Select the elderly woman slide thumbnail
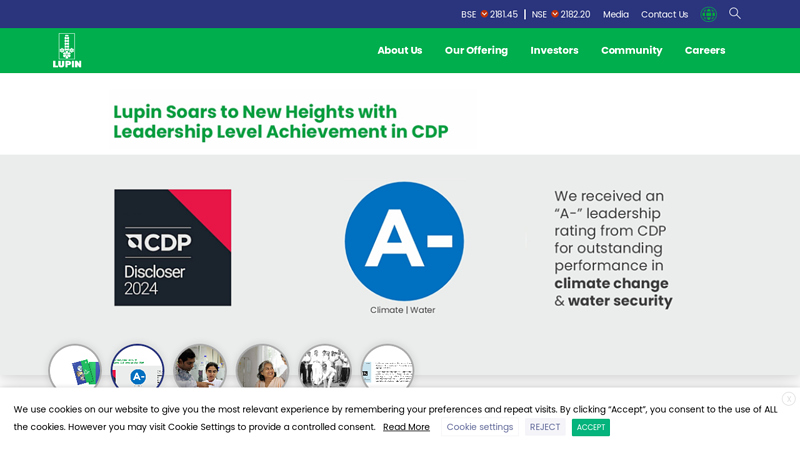The width and height of the screenshot is (800, 450). (262, 369)
